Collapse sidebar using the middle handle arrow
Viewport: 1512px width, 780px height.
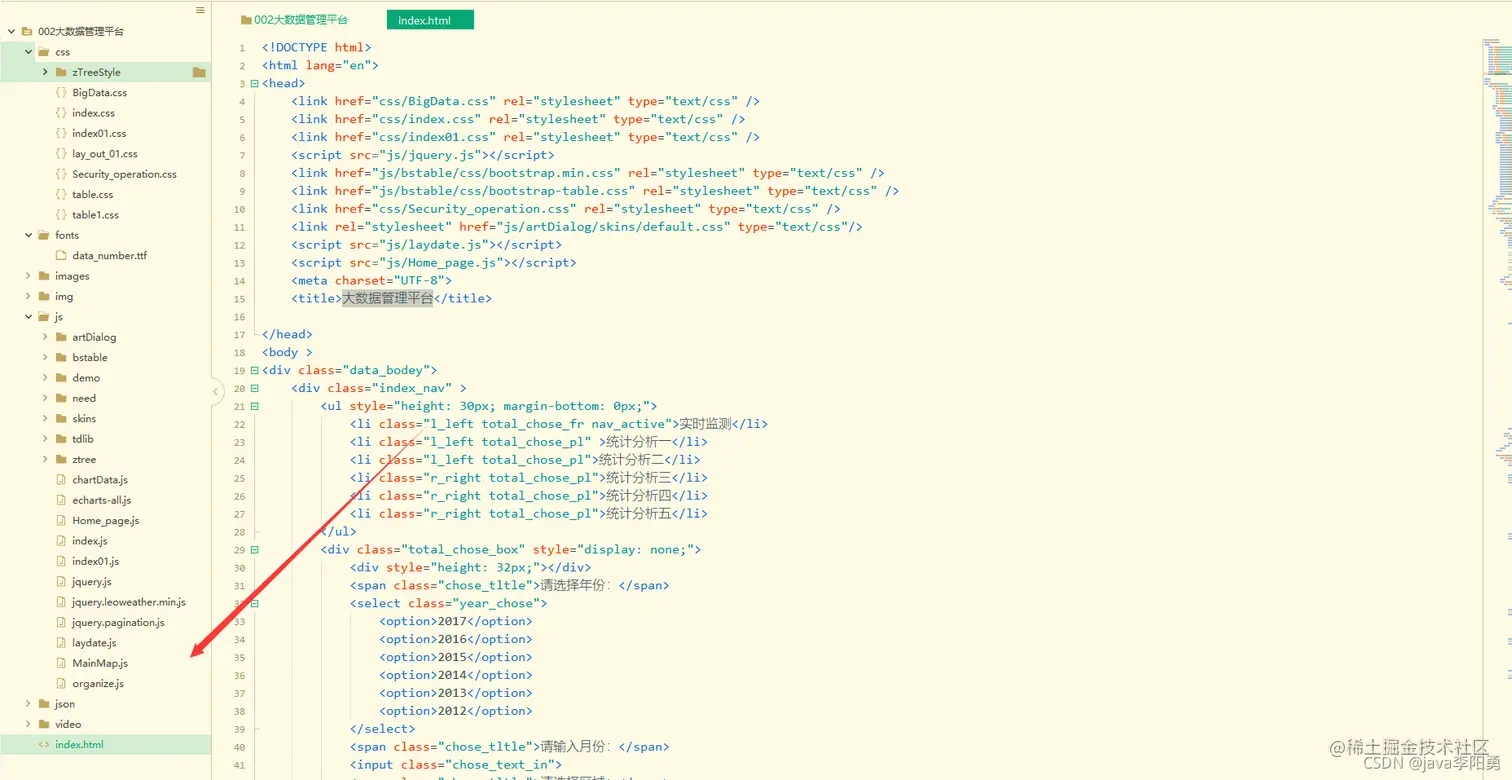[x=216, y=392]
